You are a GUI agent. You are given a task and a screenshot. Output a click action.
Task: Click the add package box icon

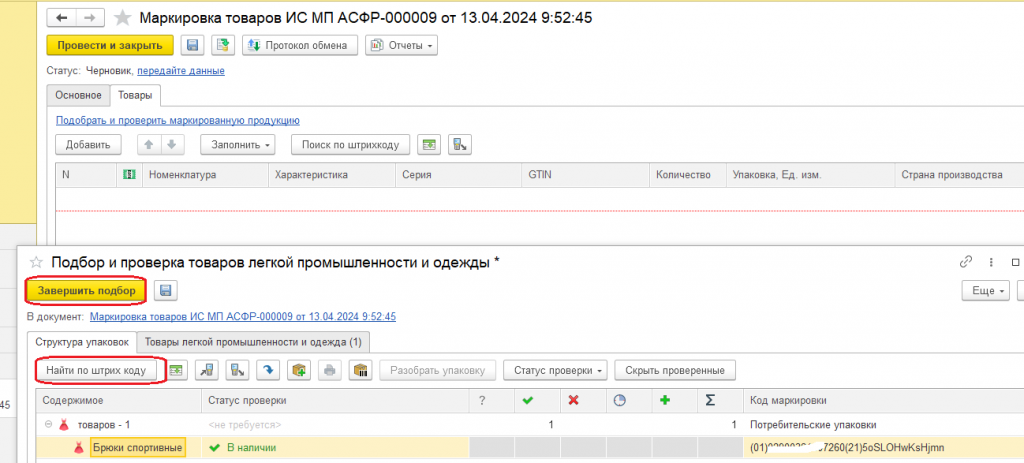[298, 370]
